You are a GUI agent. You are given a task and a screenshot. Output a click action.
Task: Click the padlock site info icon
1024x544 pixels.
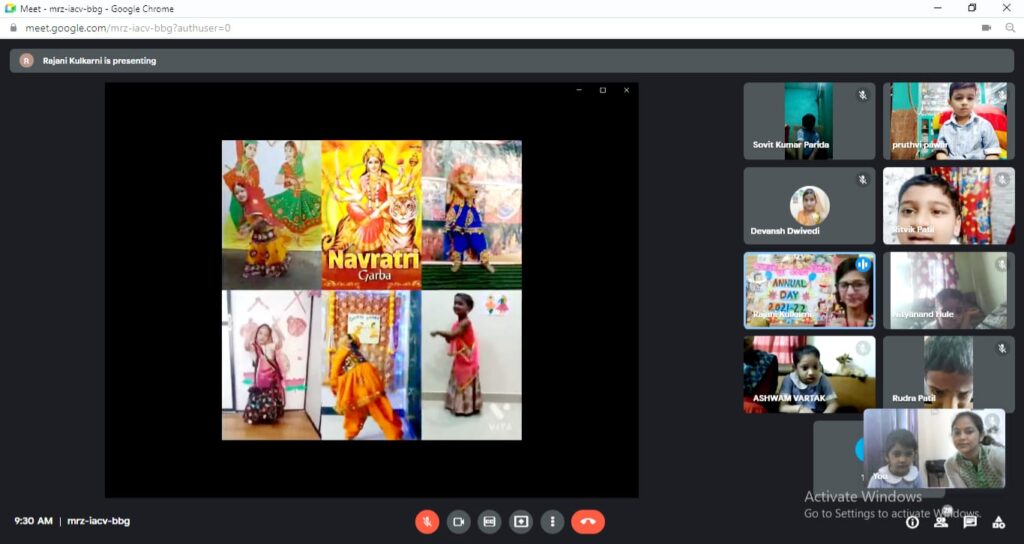[13, 28]
